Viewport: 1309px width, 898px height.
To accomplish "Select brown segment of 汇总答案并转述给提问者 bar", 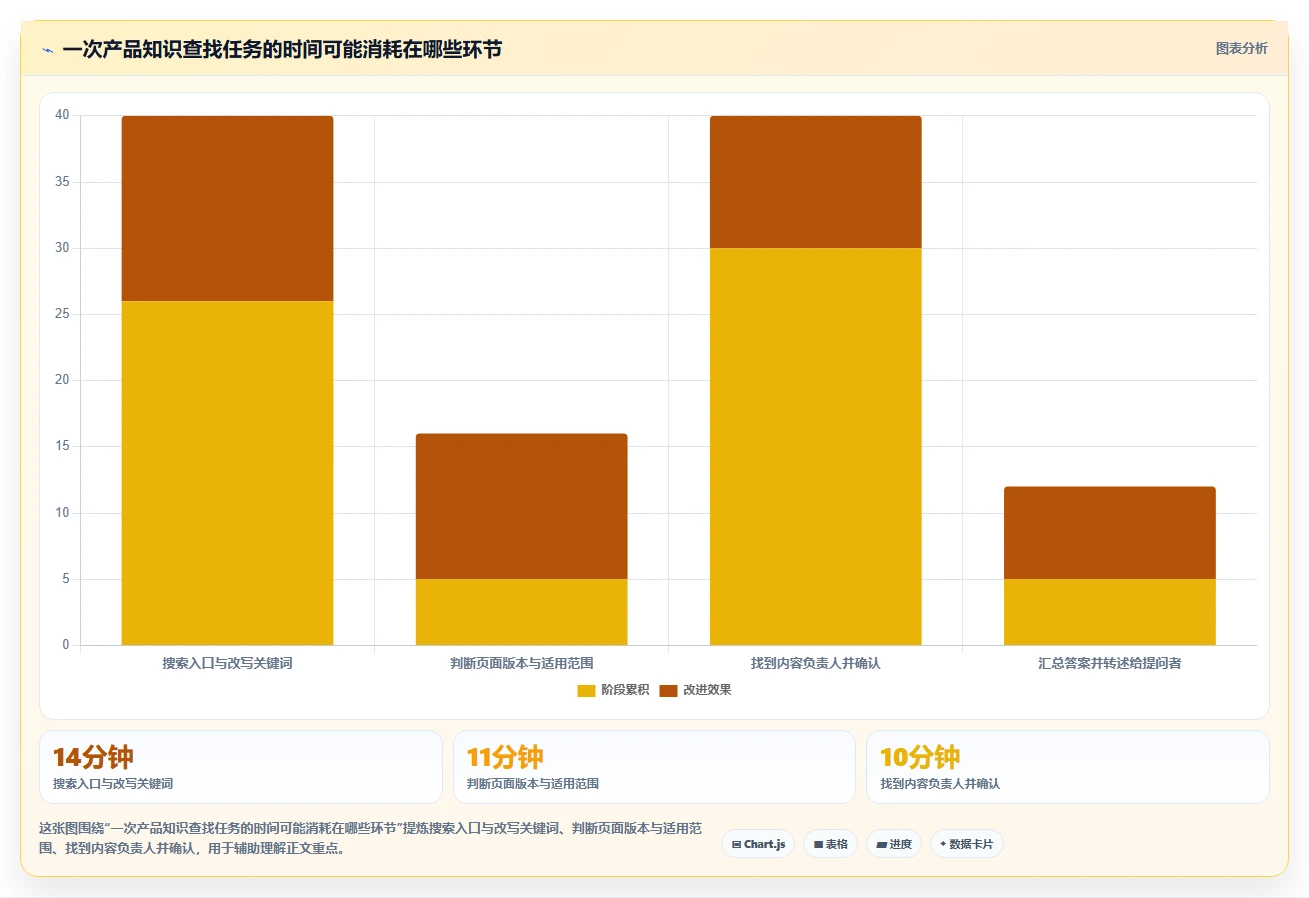I will tap(1109, 533).
